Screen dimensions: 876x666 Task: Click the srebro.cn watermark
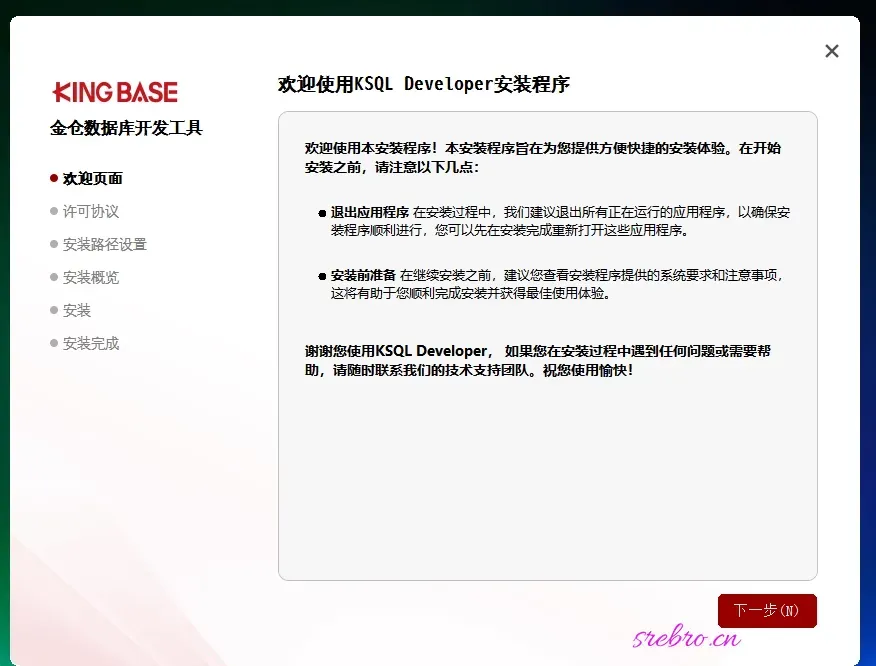[687, 636]
